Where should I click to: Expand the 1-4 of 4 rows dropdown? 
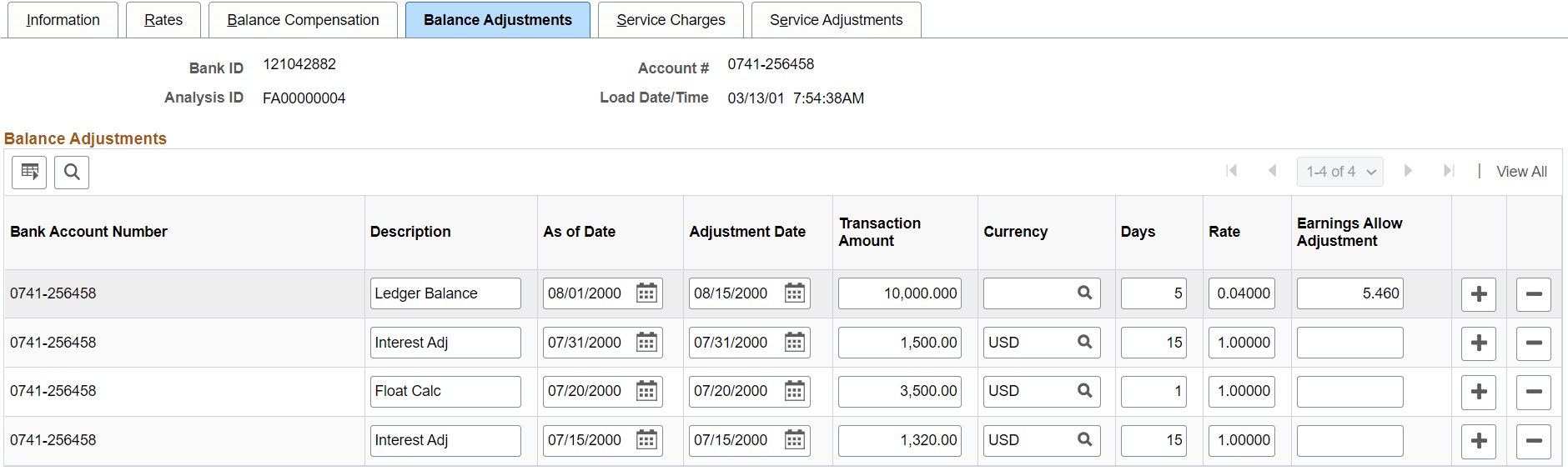click(1340, 172)
